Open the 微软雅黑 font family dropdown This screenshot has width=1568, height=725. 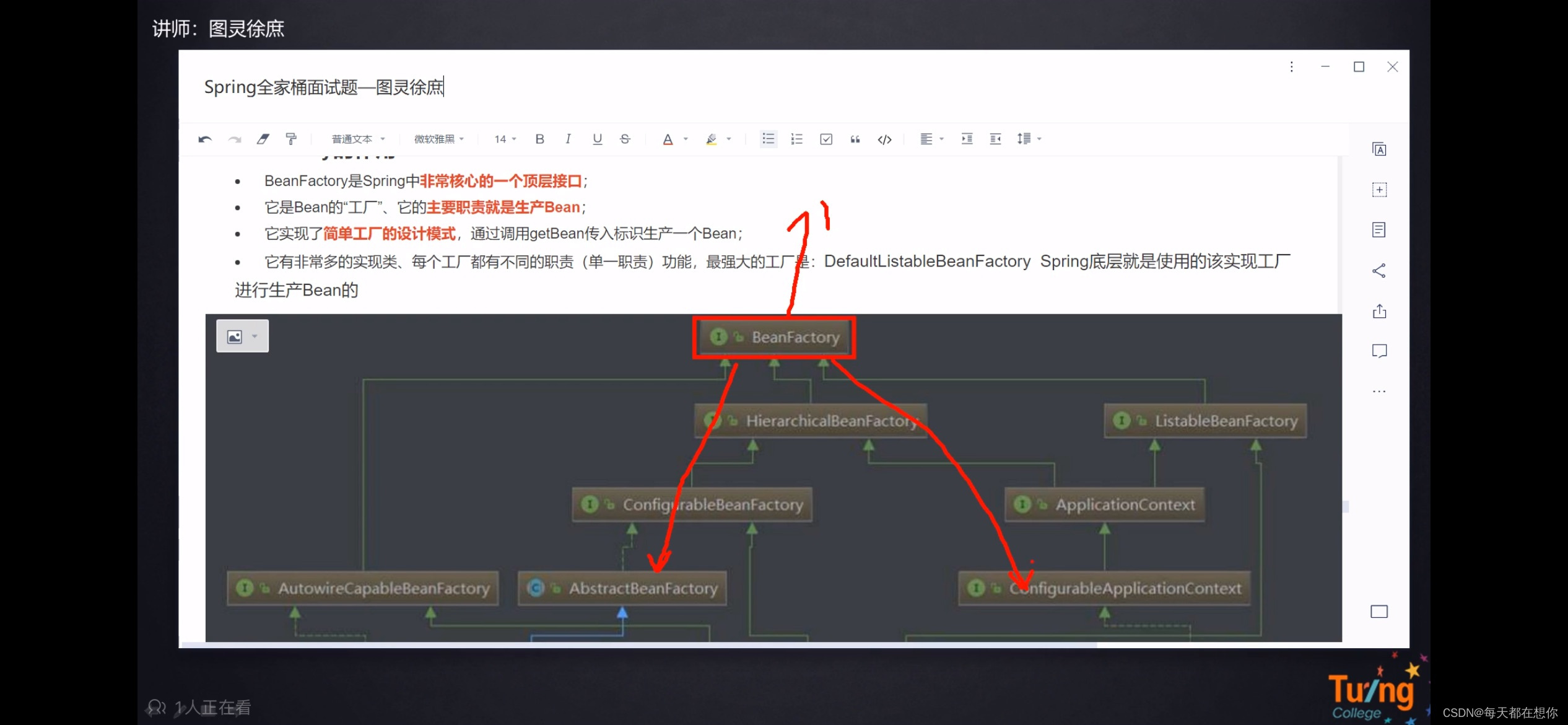439,139
